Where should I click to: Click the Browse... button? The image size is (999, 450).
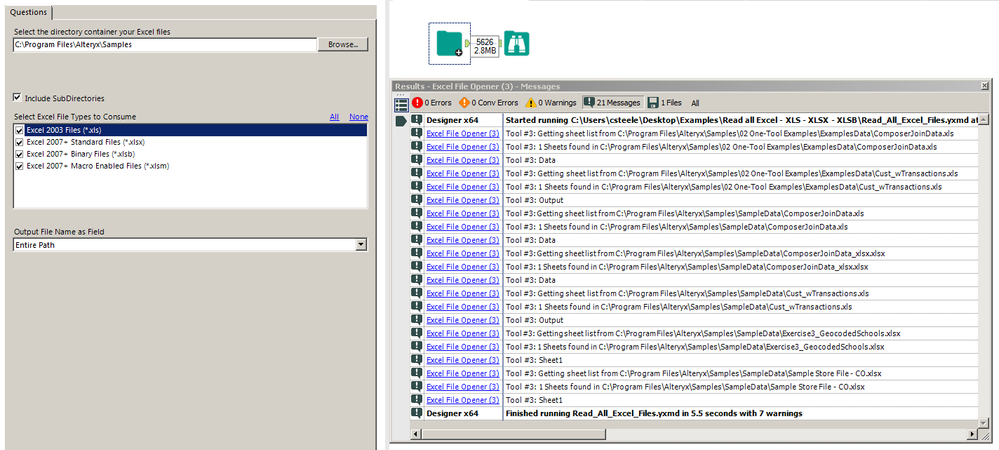pos(343,45)
